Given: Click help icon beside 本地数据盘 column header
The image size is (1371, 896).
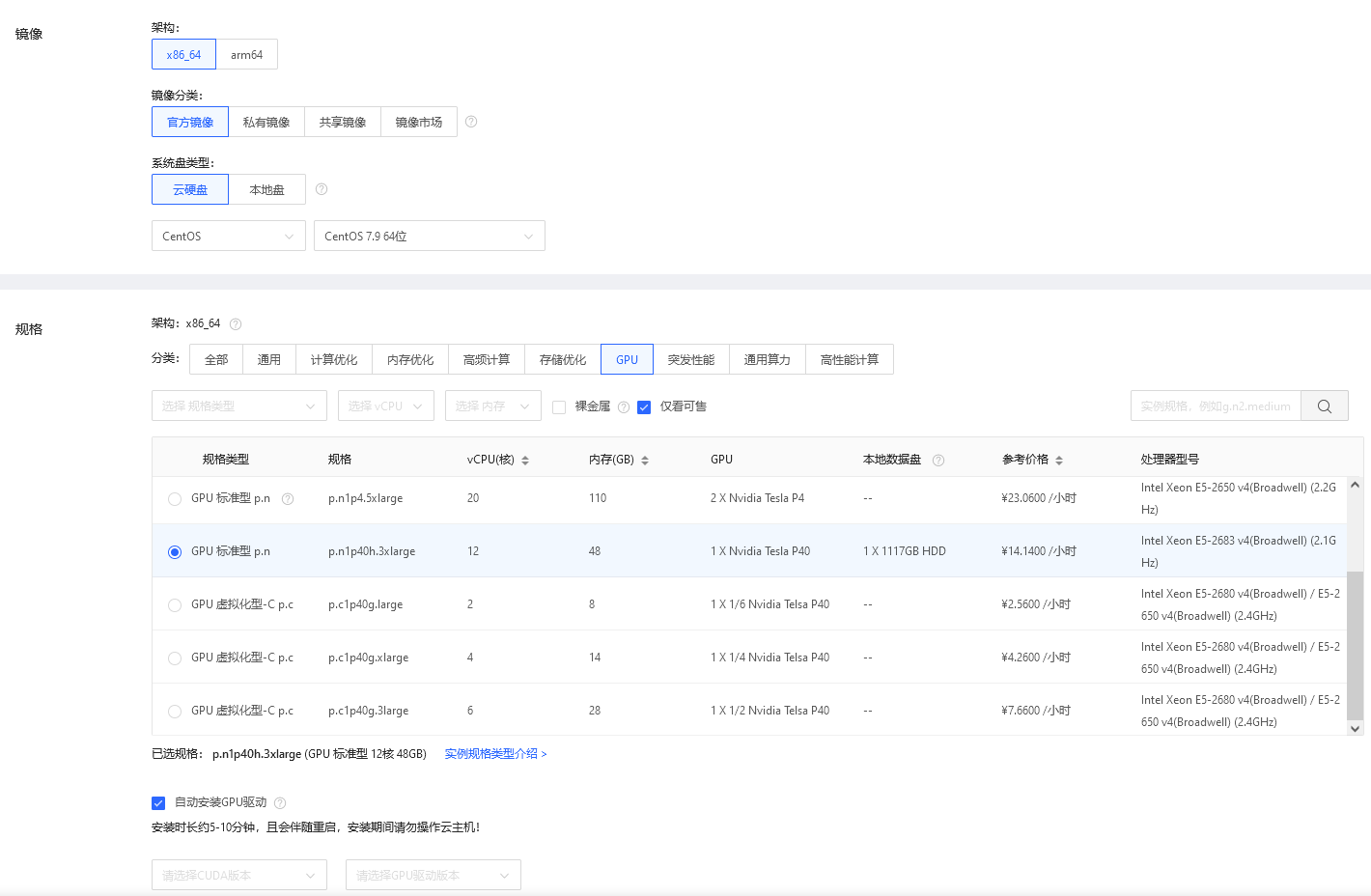Looking at the screenshot, I should [938, 461].
